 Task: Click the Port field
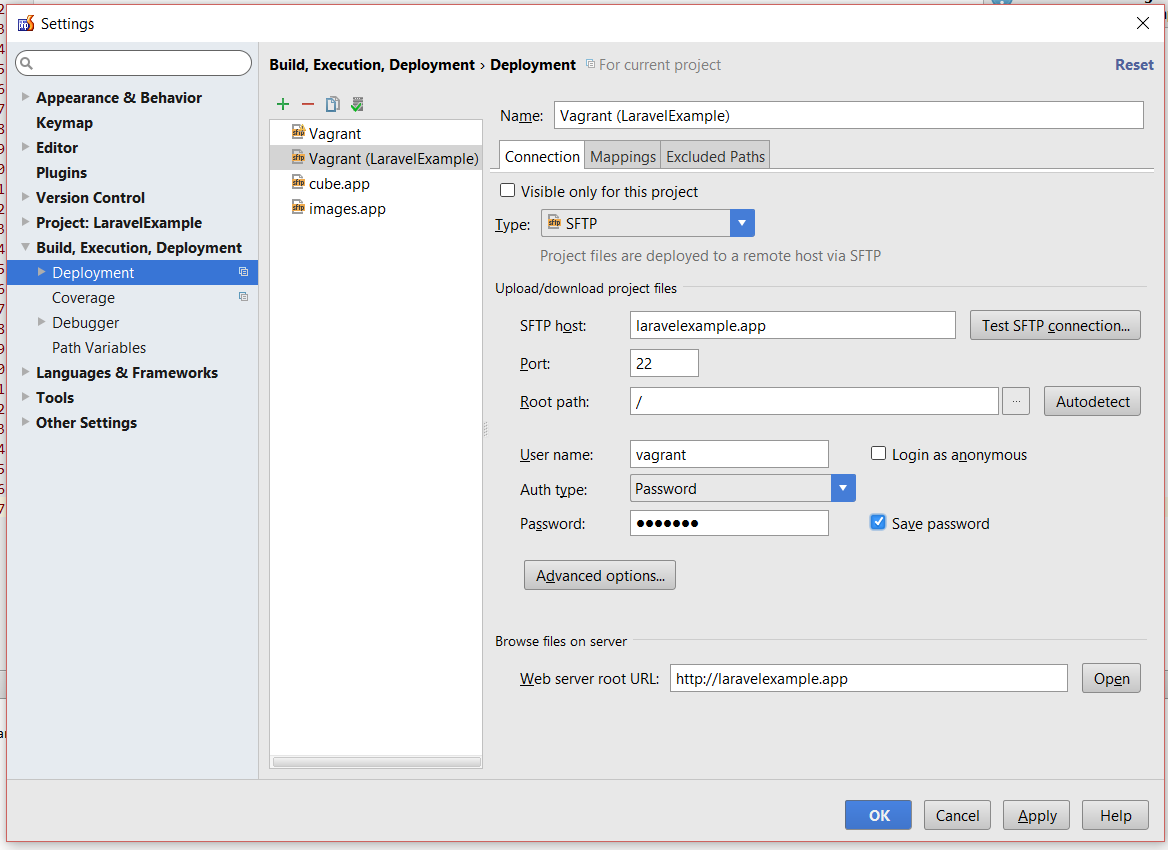point(664,363)
